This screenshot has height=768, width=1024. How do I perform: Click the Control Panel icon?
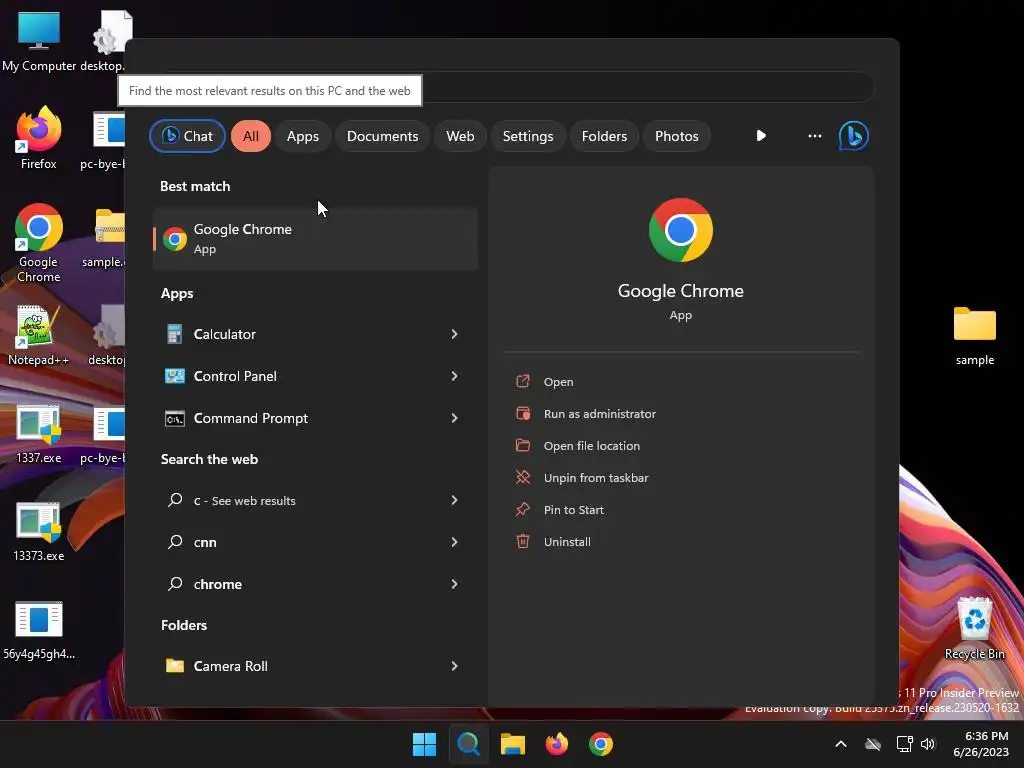(x=174, y=376)
